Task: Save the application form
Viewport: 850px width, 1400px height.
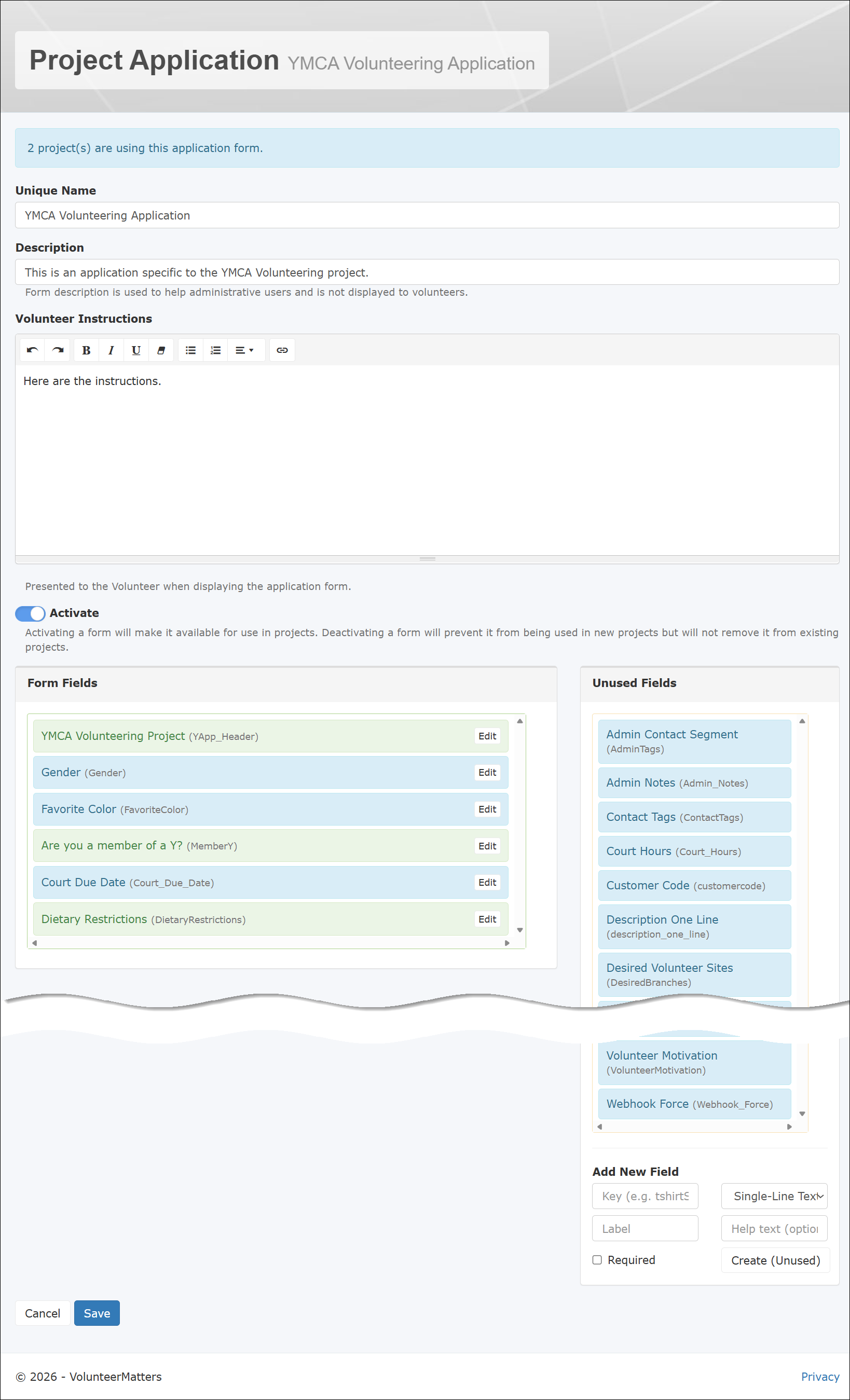Action: 97,1313
